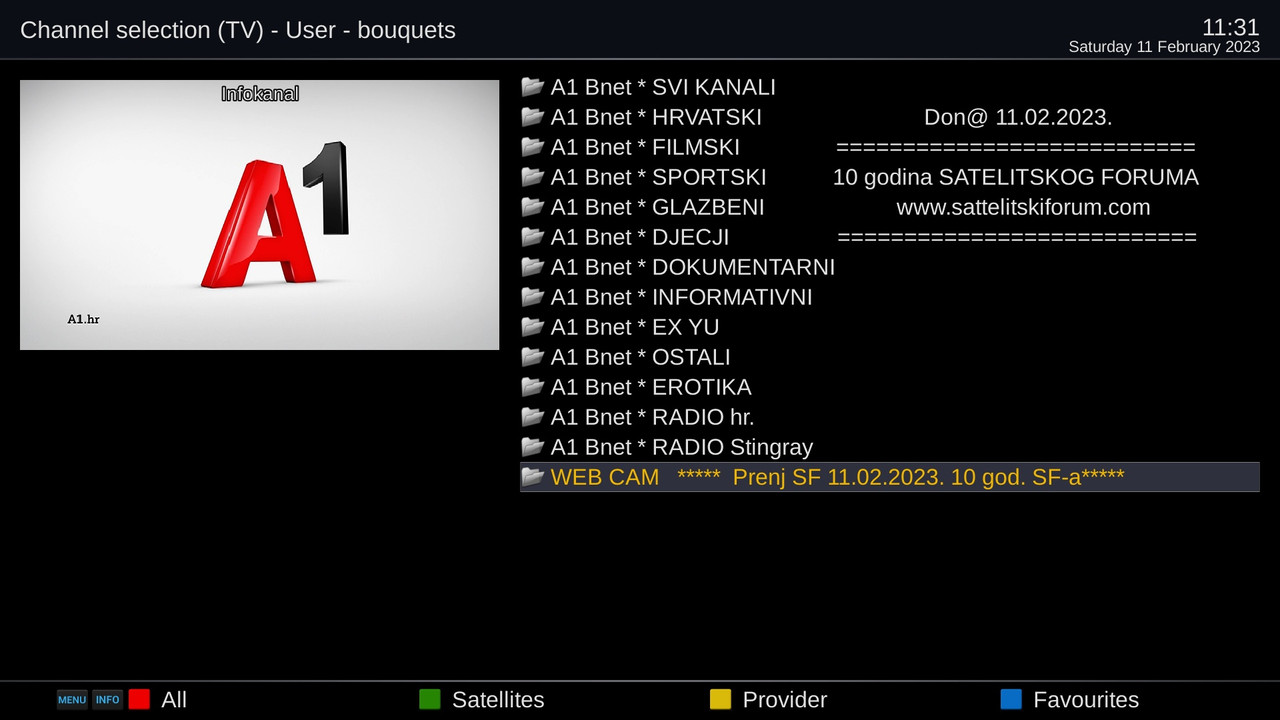Click the 11:31 clock display
The image size is (1280, 720).
(x=1230, y=27)
